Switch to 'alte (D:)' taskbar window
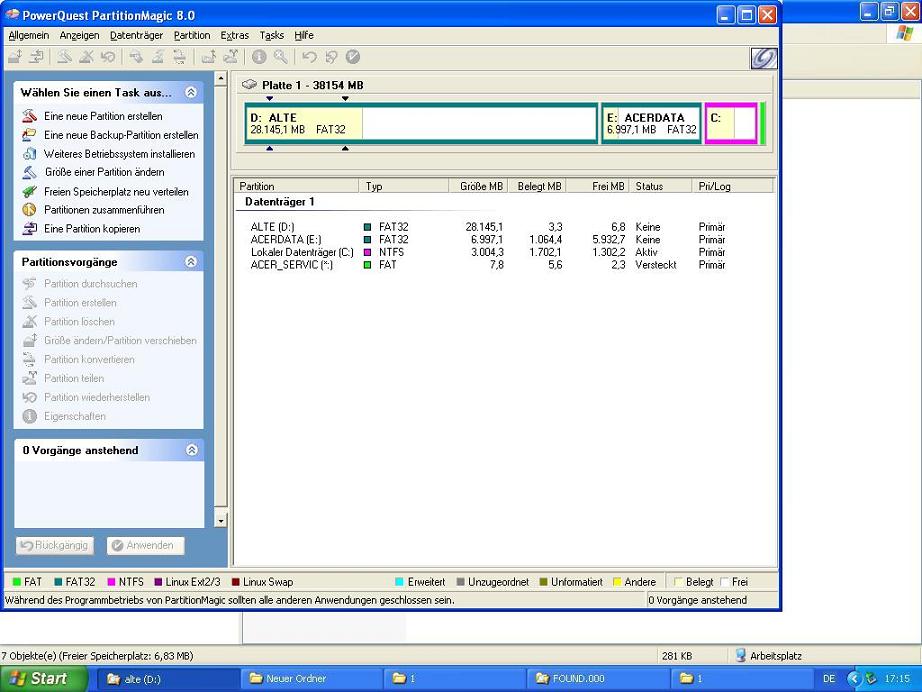 [167, 678]
